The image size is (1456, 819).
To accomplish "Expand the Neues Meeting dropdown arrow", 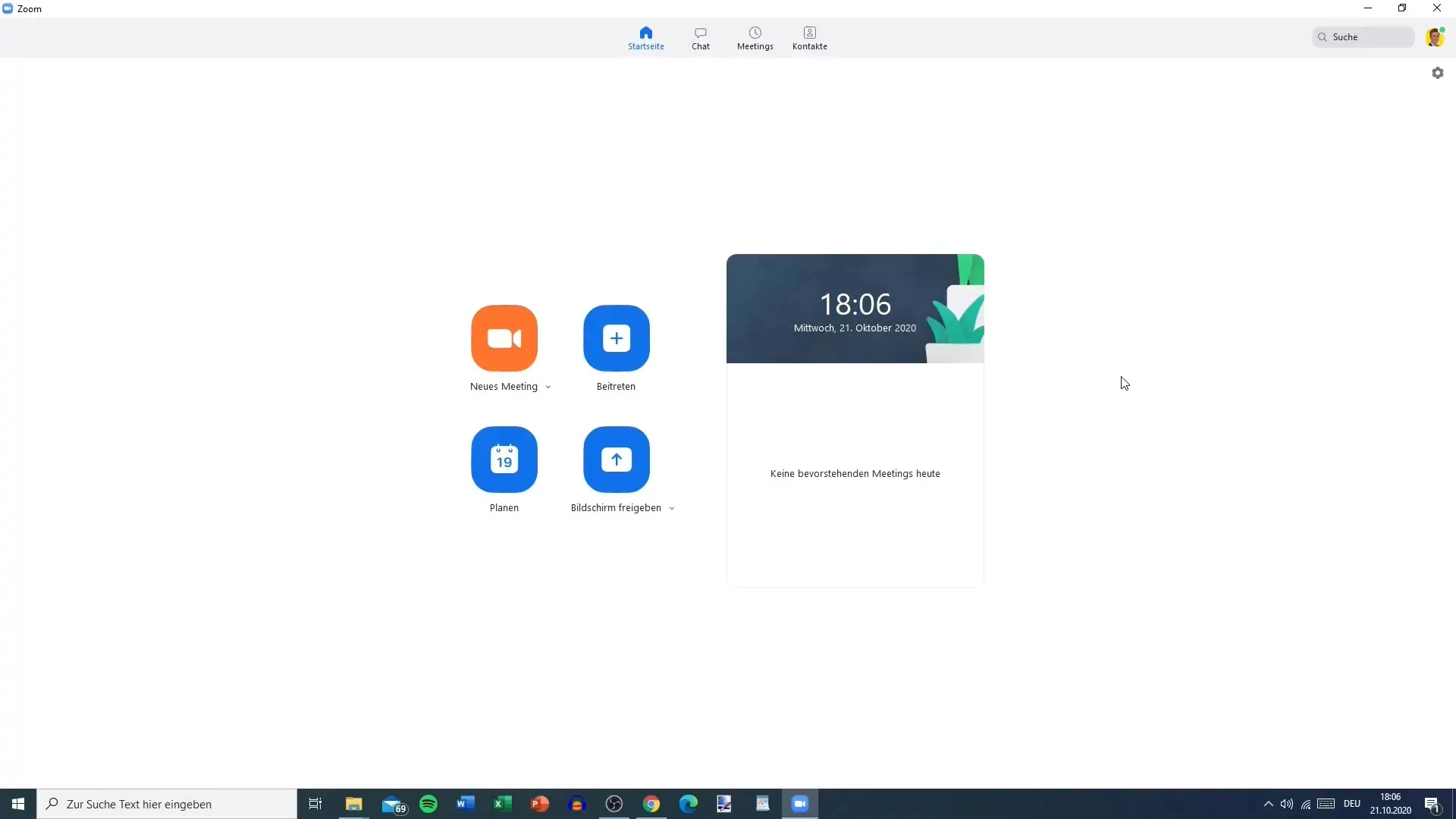I will click(548, 387).
